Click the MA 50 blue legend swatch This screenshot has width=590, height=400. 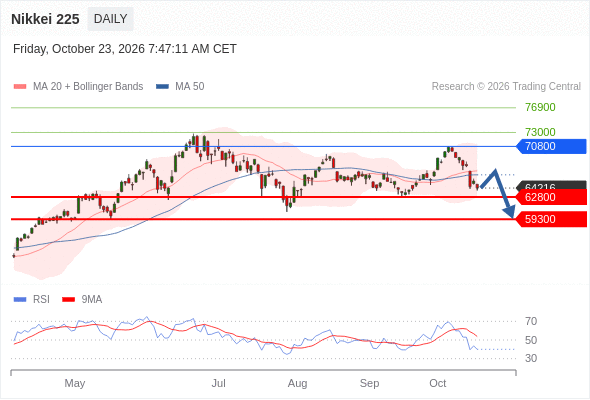[x=162, y=87]
